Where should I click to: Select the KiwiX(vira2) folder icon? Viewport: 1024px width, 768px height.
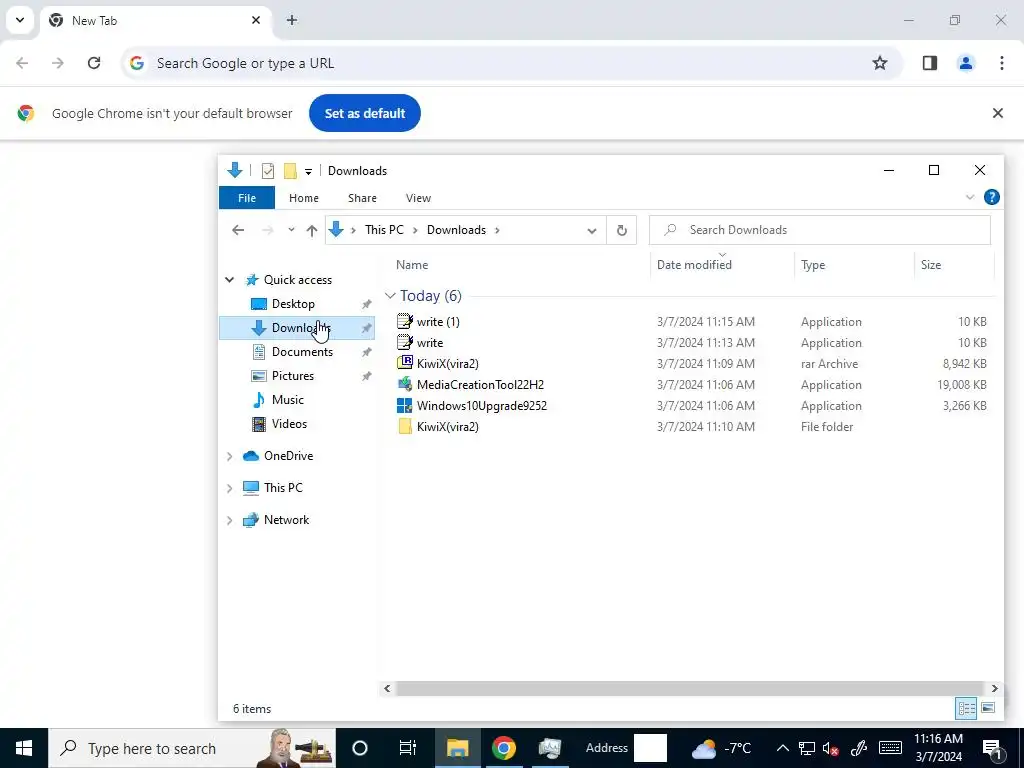click(x=404, y=426)
